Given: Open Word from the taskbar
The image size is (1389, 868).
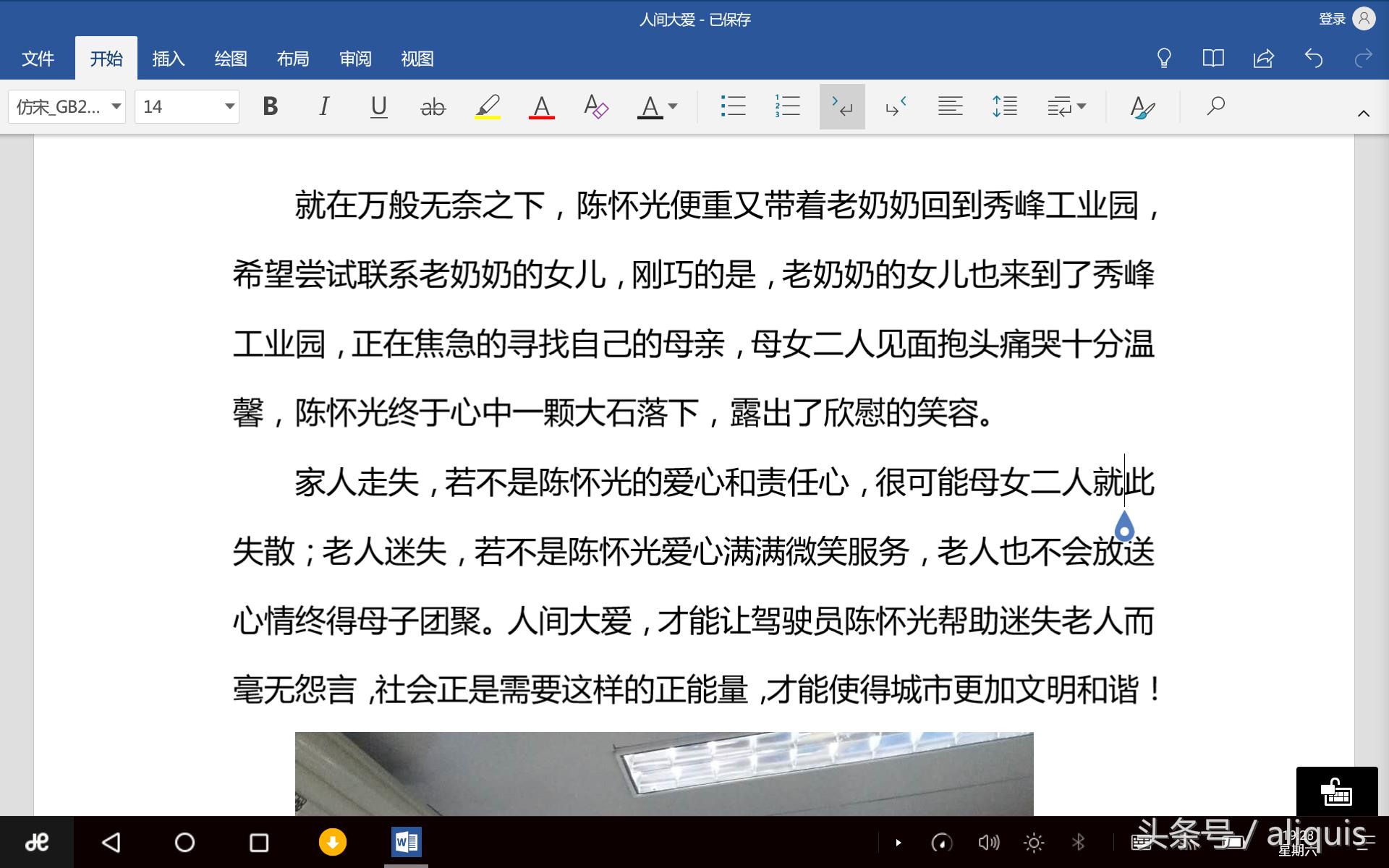Looking at the screenshot, I should pyautogui.click(x=406, y=842).
